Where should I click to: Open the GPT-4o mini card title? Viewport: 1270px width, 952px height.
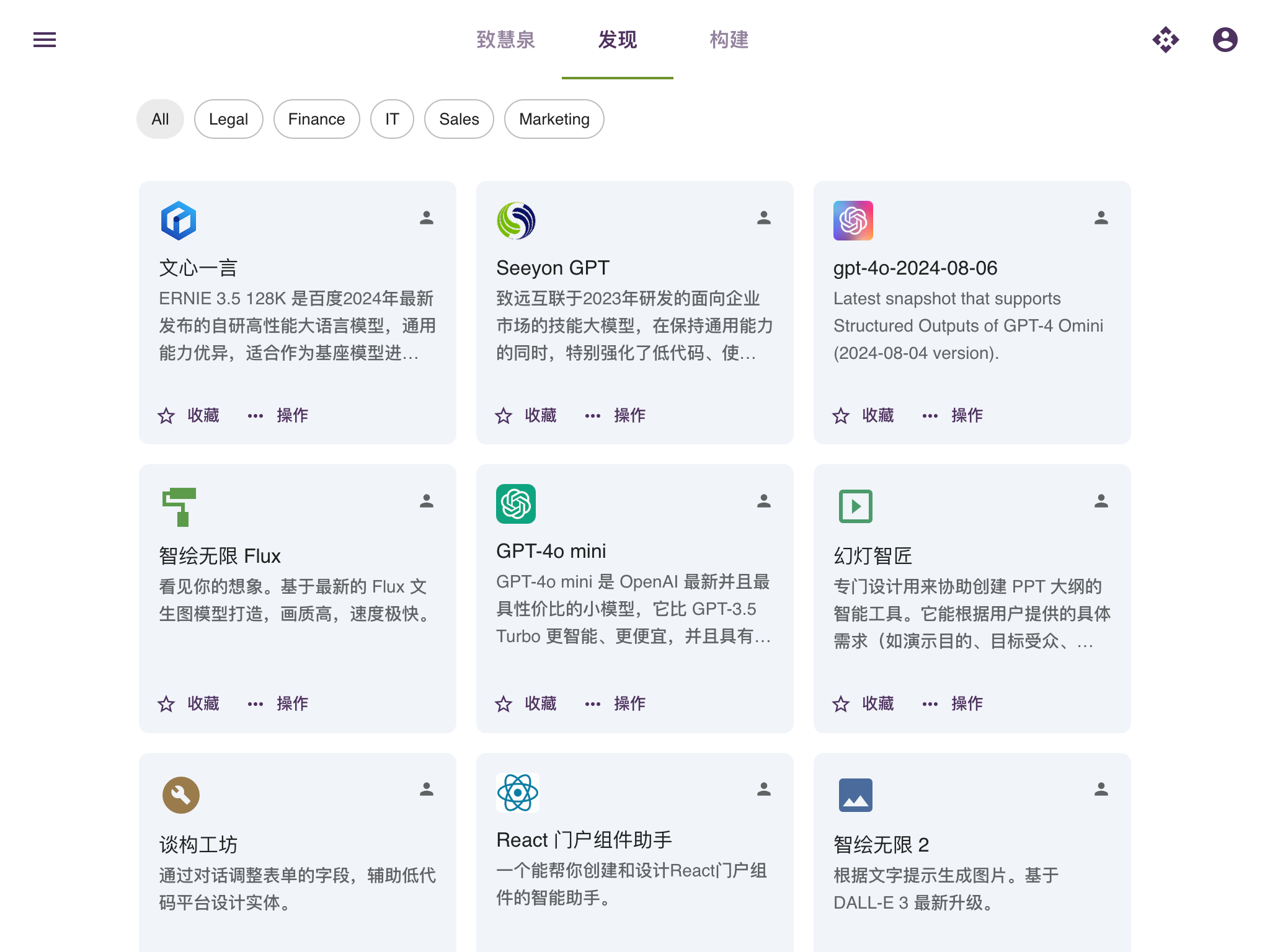(551, 551)
